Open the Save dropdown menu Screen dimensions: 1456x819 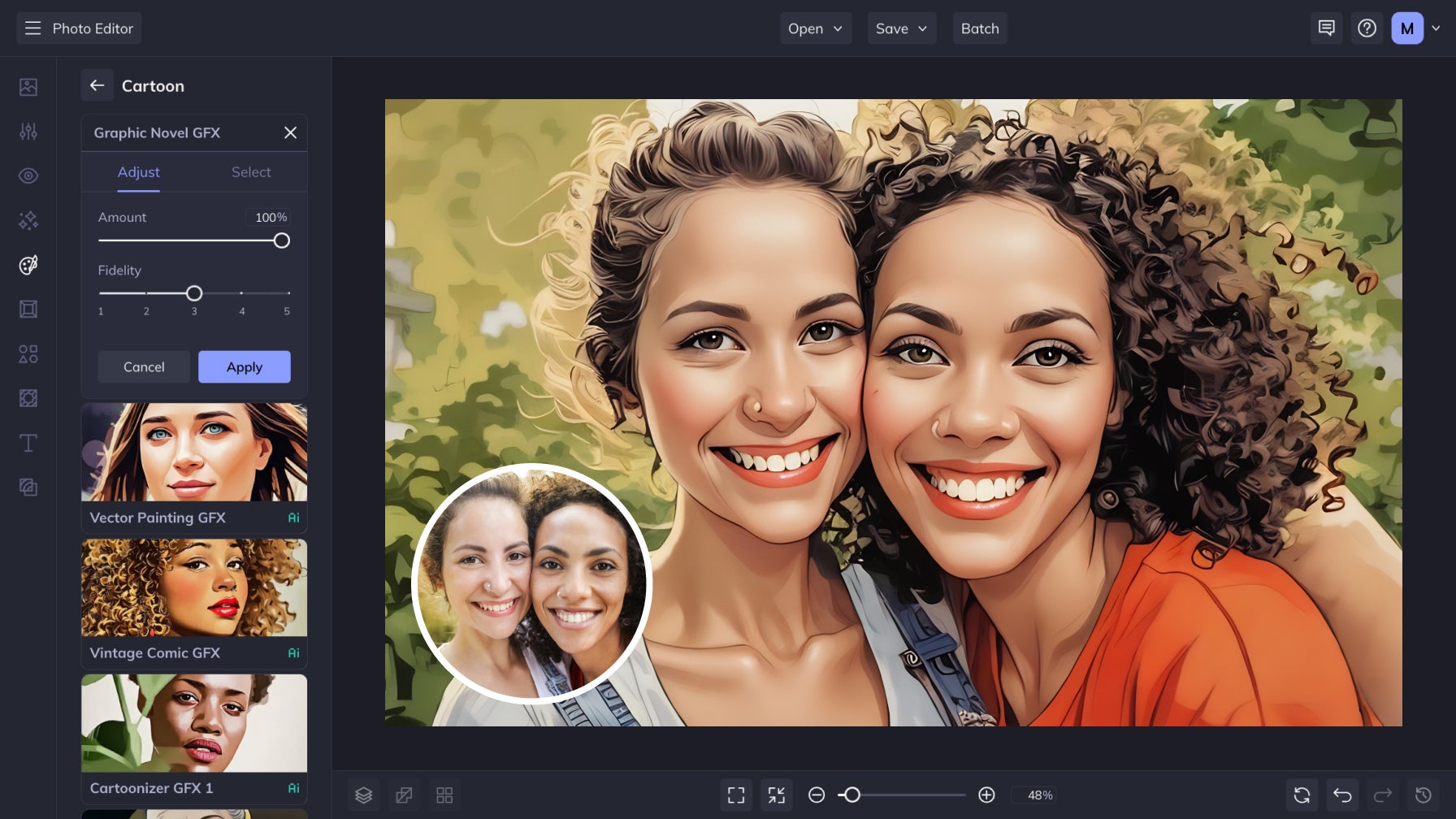pyautogui.click(x=901, y=28)
